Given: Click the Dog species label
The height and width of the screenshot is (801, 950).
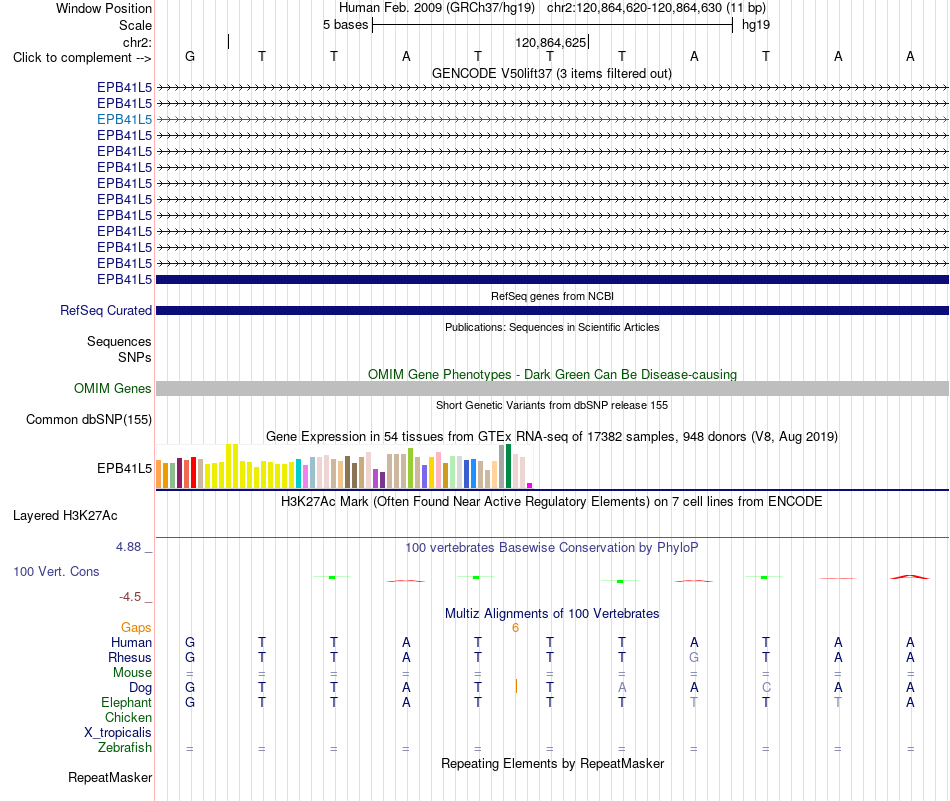Looking at the screenshot, I should (x=140, y=688).
